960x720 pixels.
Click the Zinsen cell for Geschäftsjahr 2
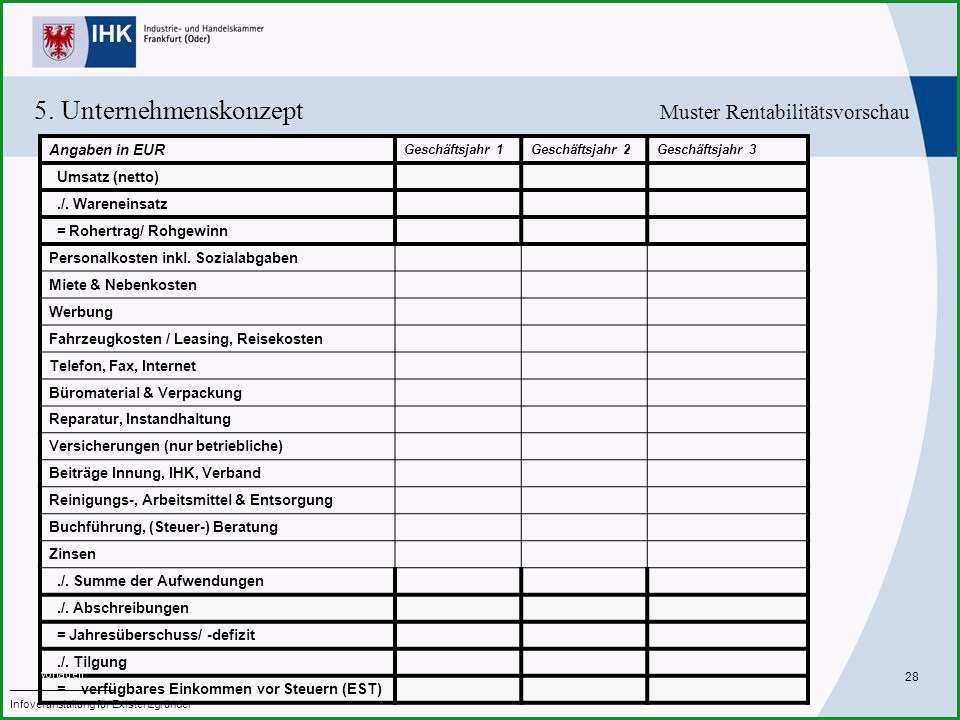pyautogui.click(x=584, y=553)
